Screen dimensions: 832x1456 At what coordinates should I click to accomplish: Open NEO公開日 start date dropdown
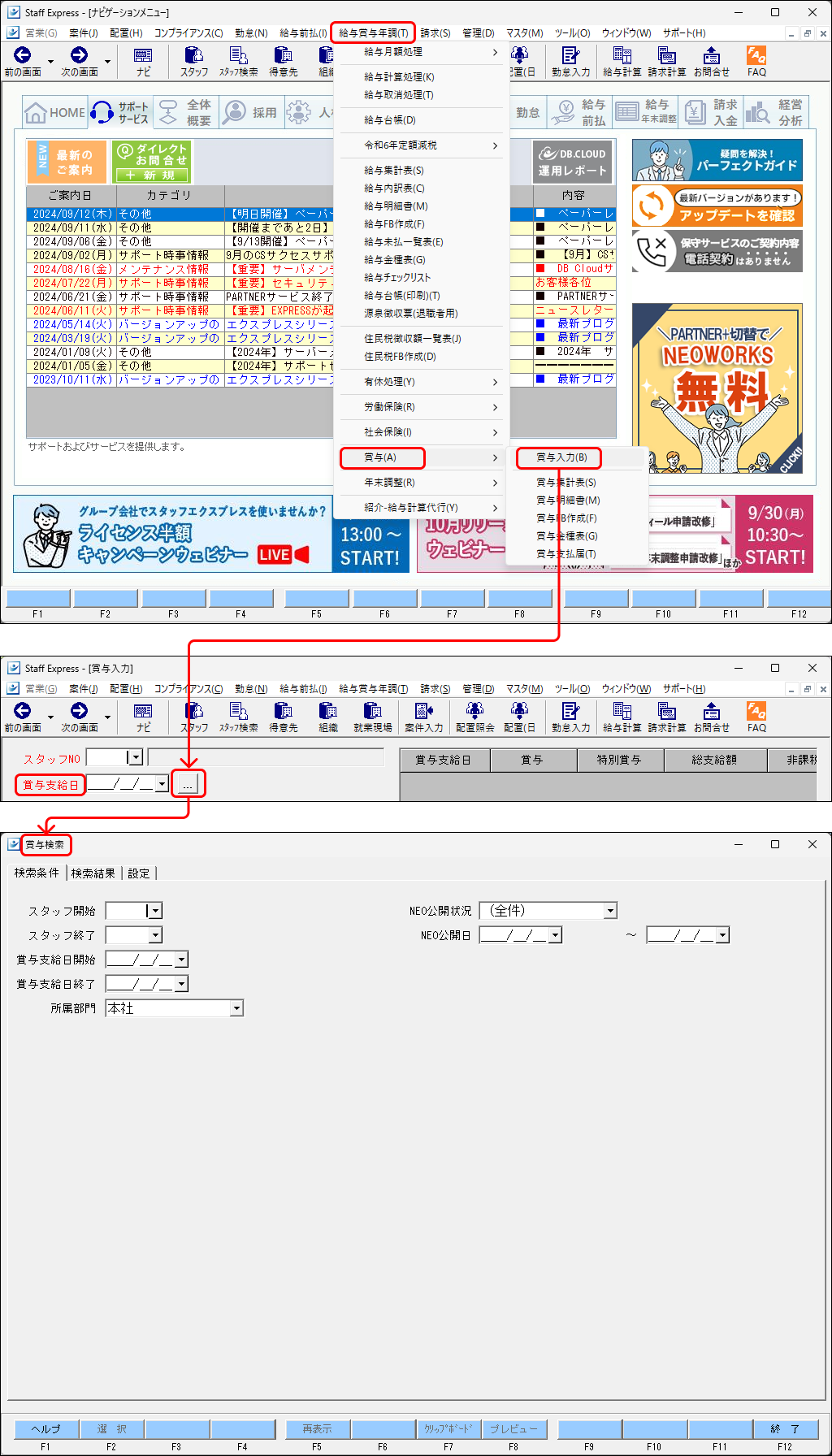pyautogui.click(x=556, y=935)
